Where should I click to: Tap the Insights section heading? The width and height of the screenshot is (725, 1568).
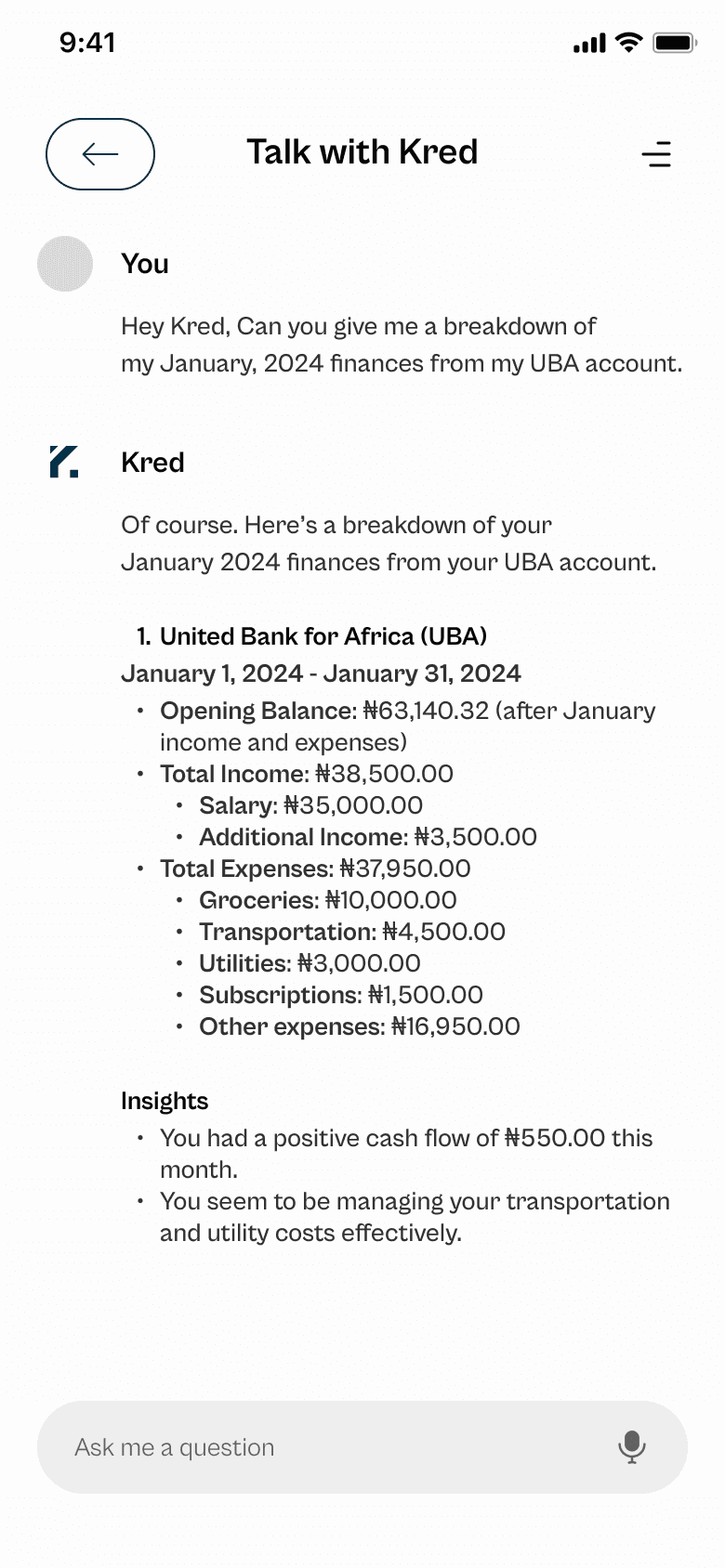click(x=165, y=1101)
